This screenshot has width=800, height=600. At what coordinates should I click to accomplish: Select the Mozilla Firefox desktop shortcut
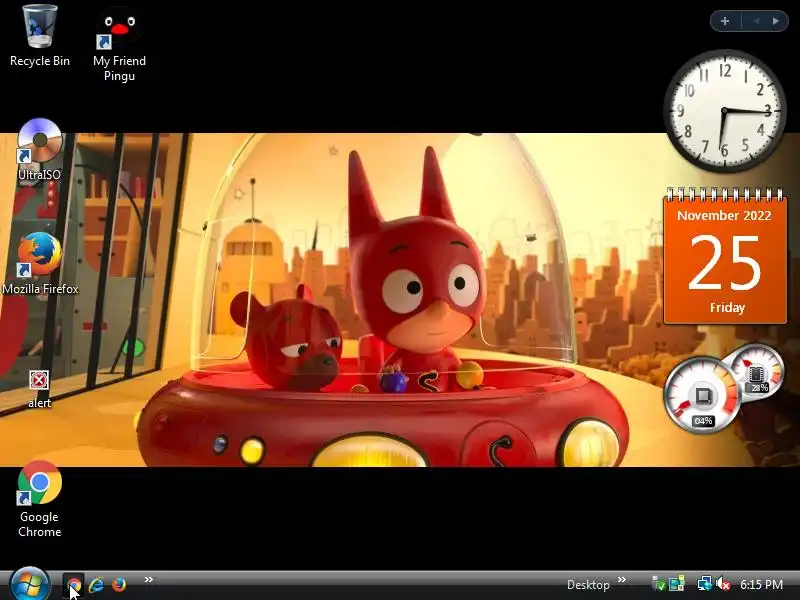click(40, 264)
